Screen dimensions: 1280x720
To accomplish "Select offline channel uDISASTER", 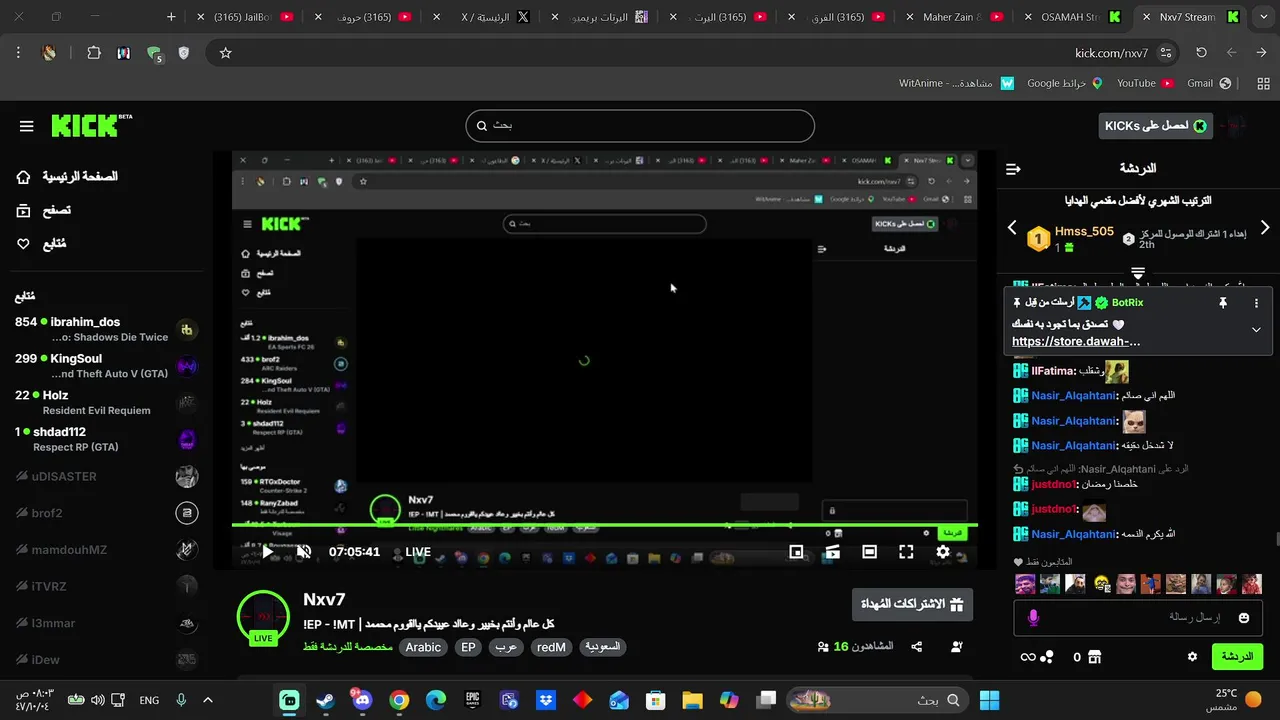I will (105, 476).
